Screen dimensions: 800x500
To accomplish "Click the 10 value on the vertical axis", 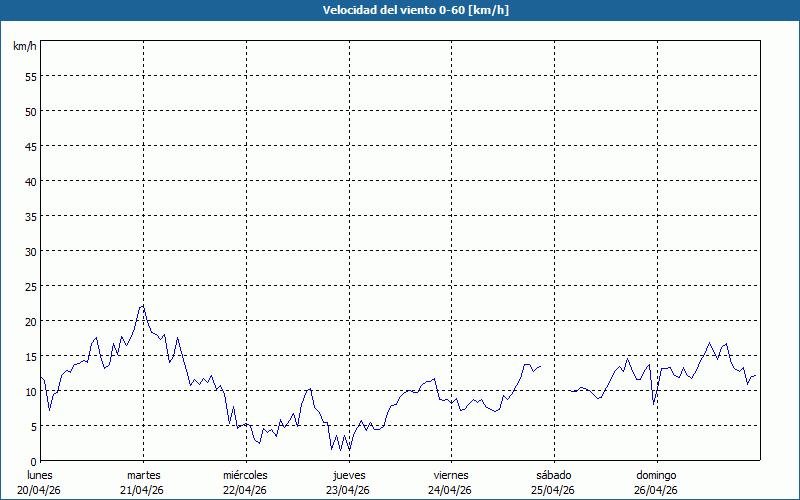I will pos(30,391).
